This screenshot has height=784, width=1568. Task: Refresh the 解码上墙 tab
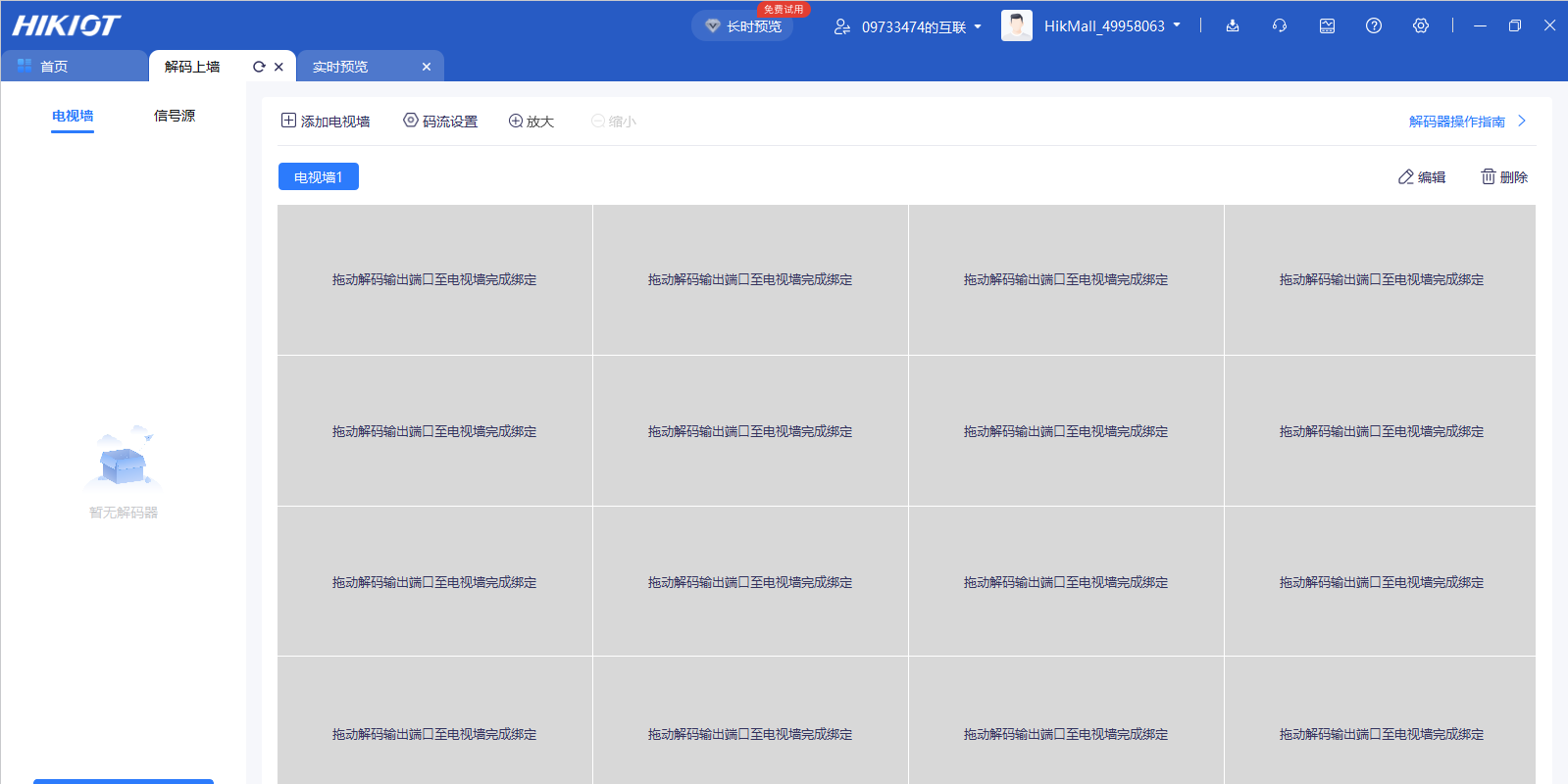[259, 67]
